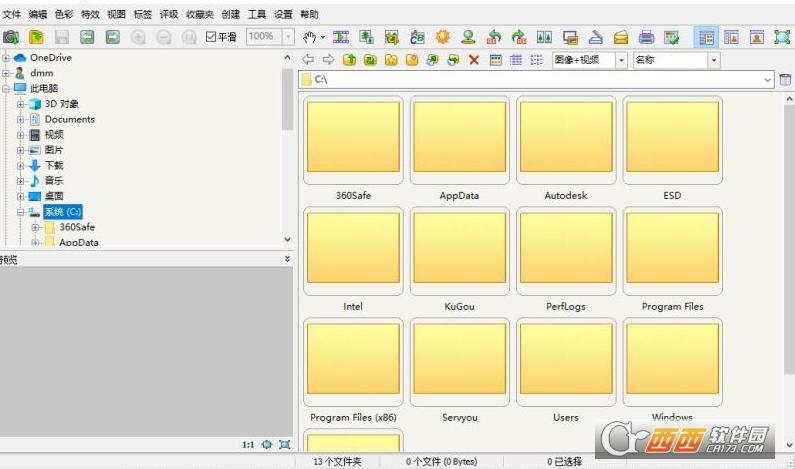This screenshot has width=795, height=469.
Task: Click the move-to-folder icon
Action: 453,60
